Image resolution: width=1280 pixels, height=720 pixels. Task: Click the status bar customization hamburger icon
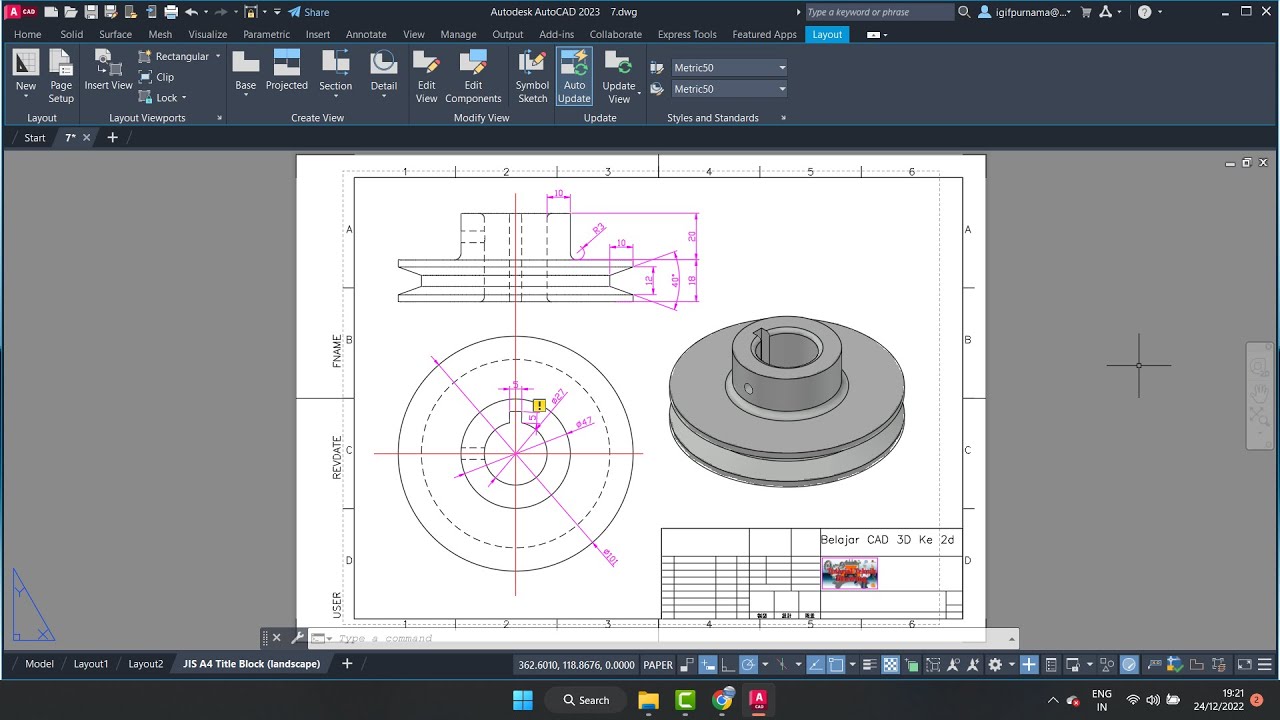(x=1264, y=665)
